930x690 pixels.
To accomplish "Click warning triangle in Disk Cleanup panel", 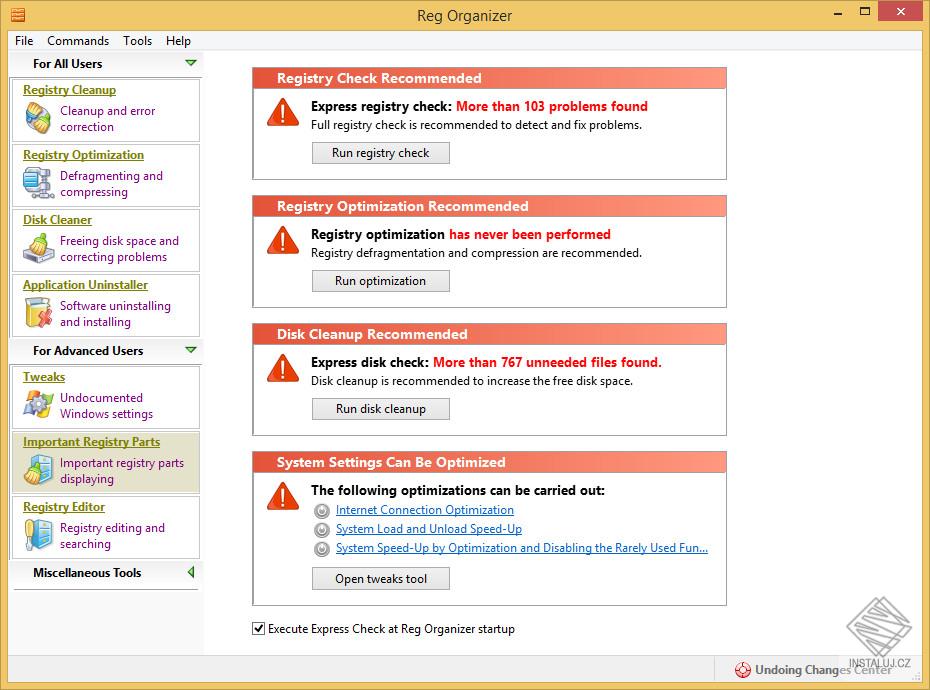I will 283,368.
